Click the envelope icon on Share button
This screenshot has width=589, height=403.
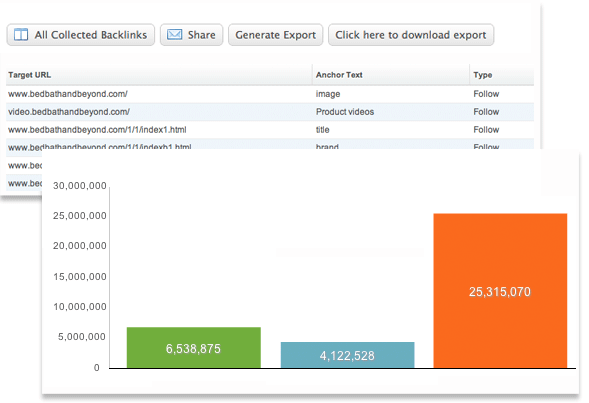pyautogui.click(x=174, y=35)
